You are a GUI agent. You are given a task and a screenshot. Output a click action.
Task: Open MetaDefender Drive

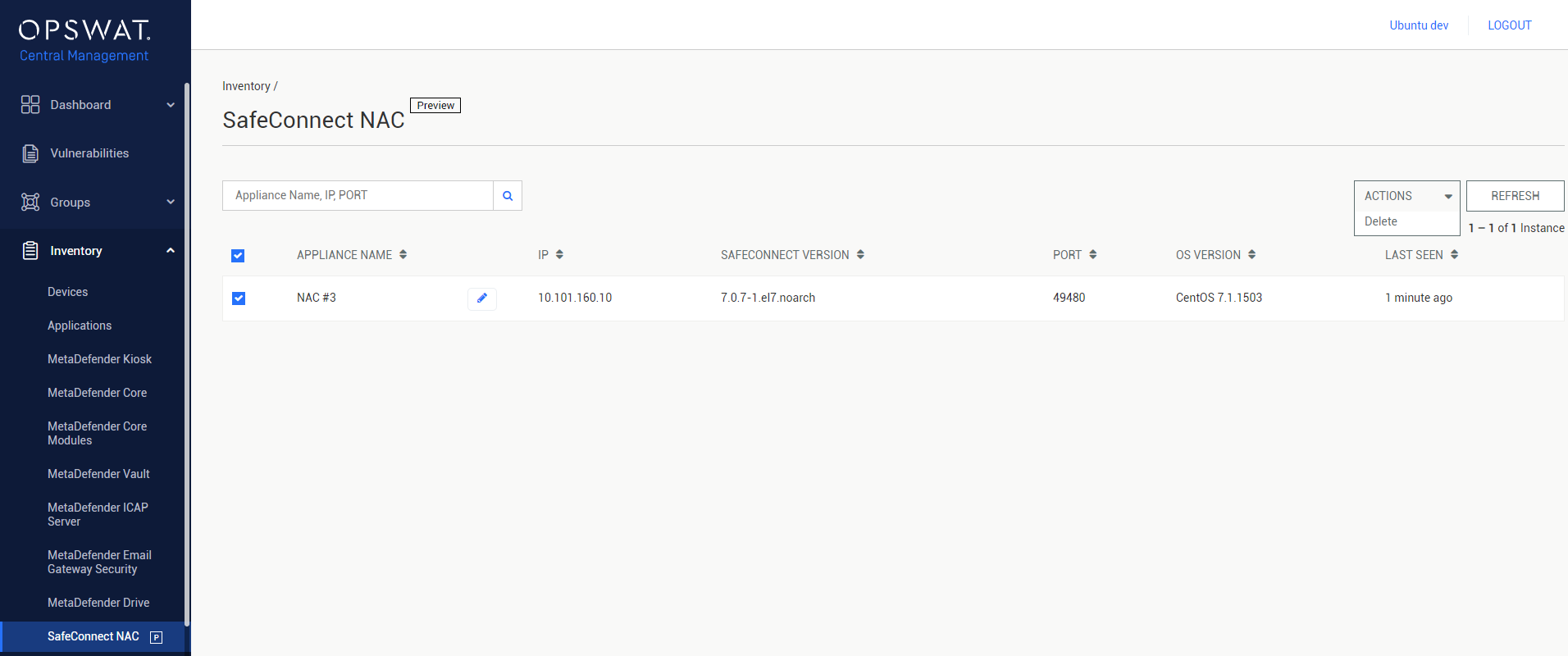(98, 603)
